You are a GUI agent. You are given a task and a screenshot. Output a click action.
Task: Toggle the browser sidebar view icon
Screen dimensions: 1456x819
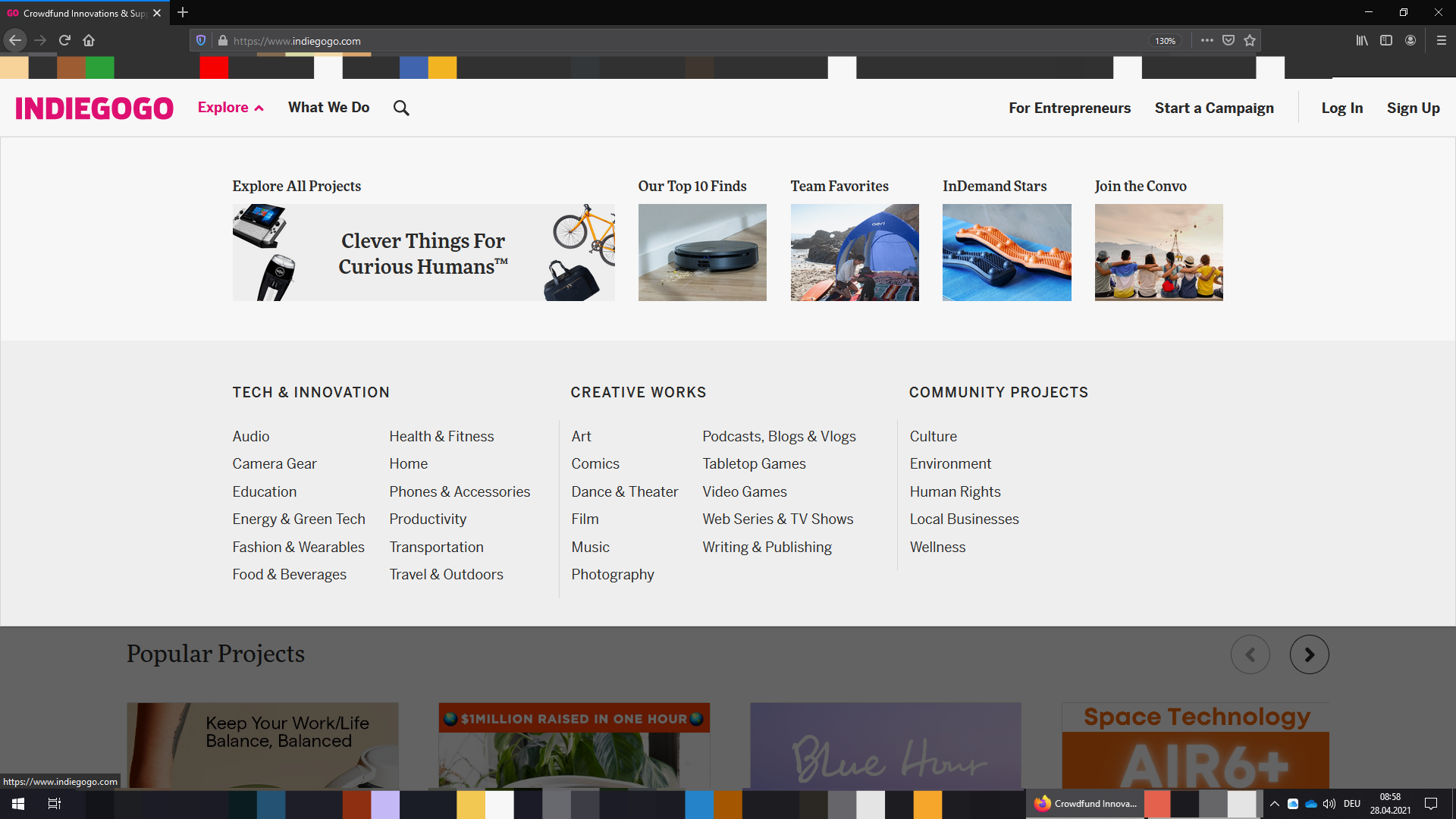[1386, 41]
